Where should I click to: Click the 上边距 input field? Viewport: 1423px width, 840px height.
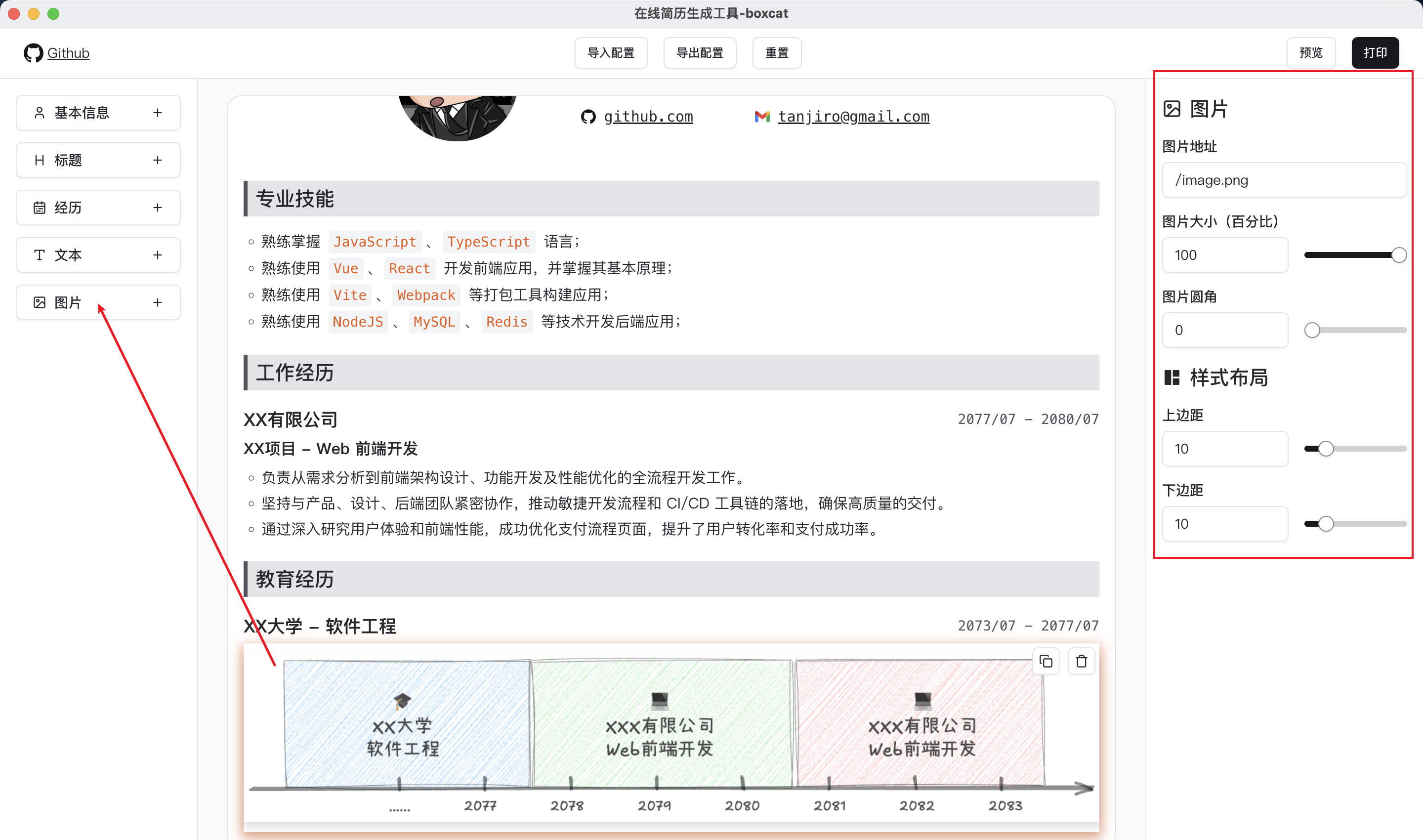[1225, 449]
